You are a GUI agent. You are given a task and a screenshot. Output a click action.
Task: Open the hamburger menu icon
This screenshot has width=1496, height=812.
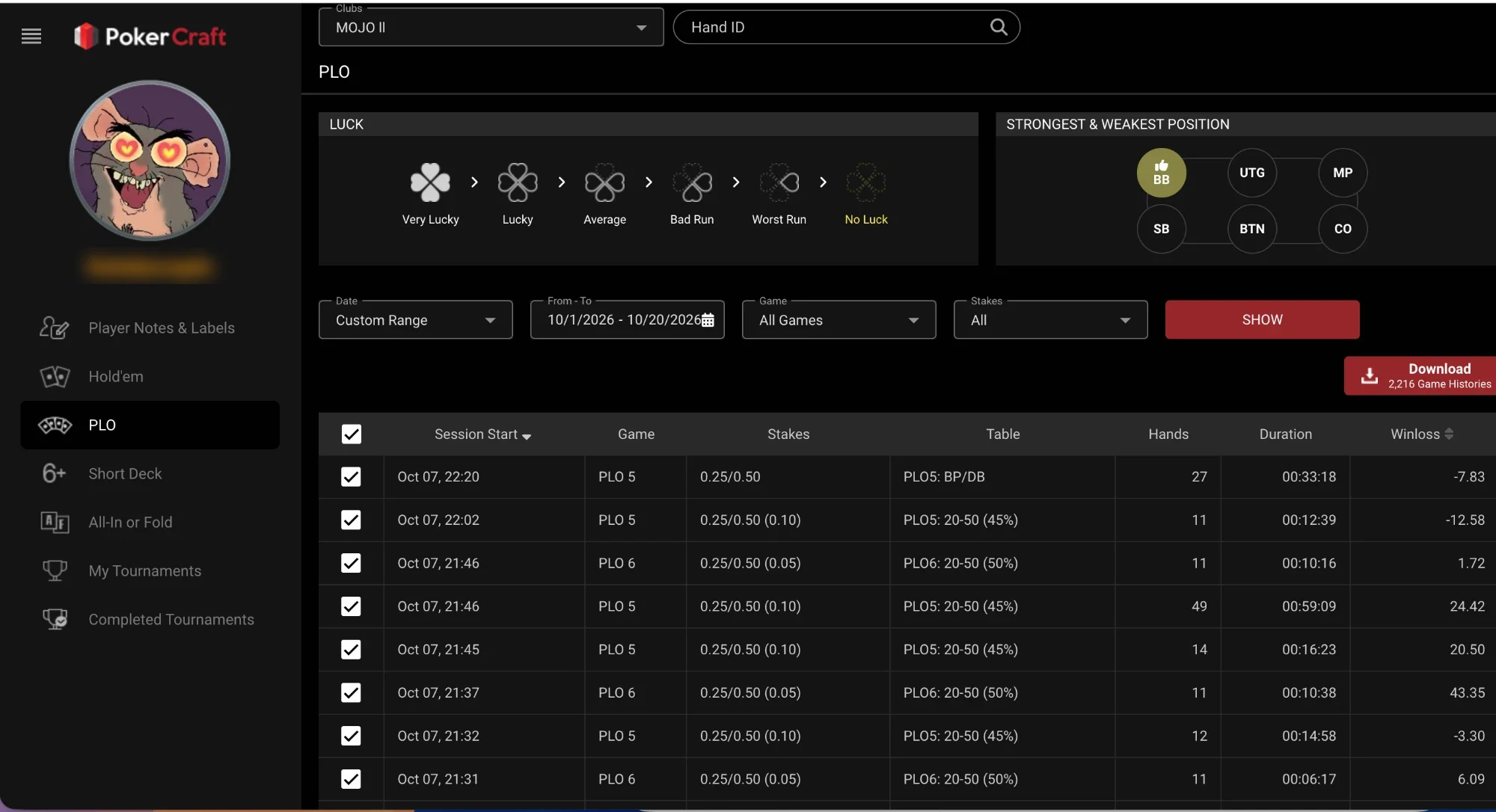(x=31, y=36)
